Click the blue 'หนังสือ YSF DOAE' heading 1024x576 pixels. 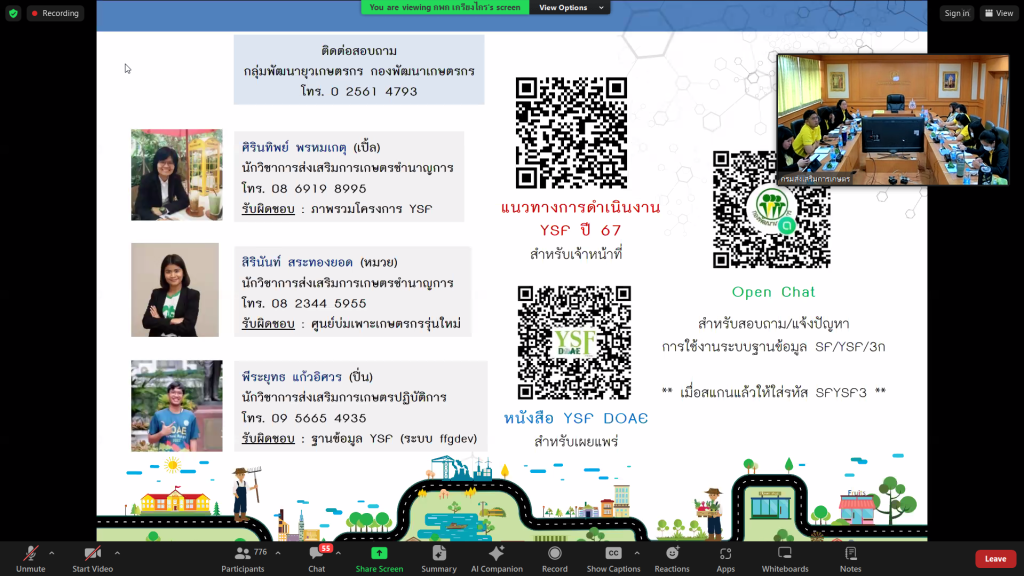575,418
